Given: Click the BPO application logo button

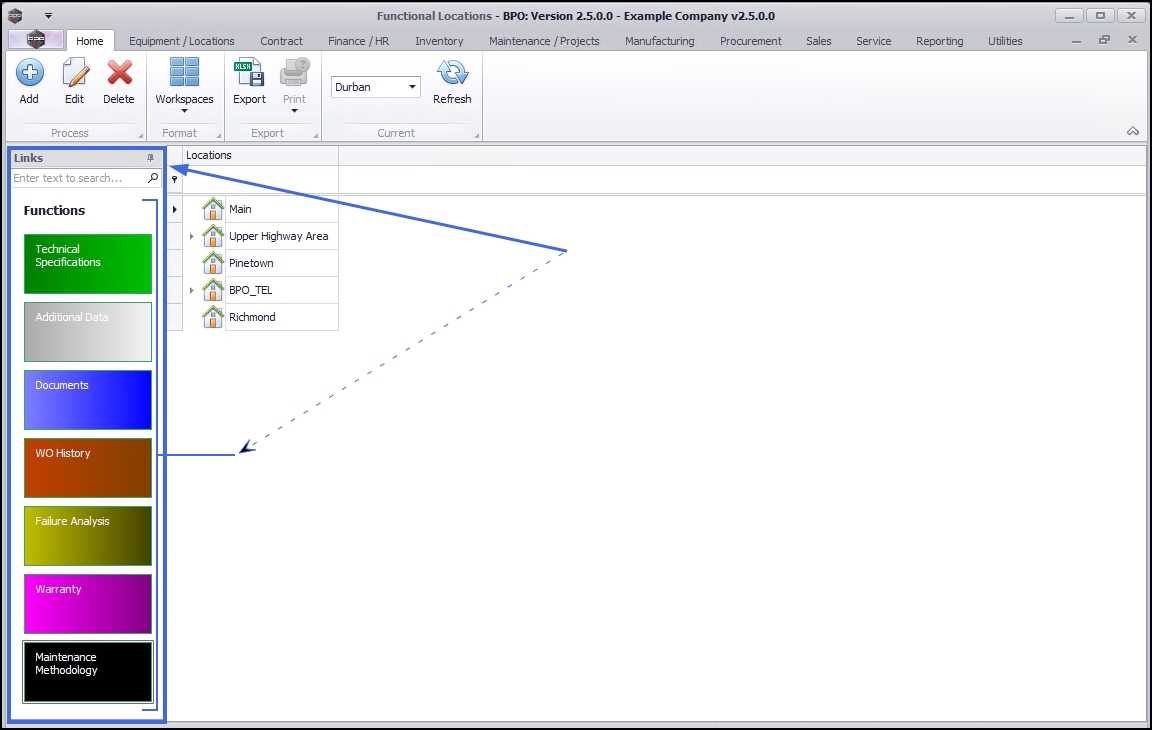Looking at the screenshot, I should [35, 40].
